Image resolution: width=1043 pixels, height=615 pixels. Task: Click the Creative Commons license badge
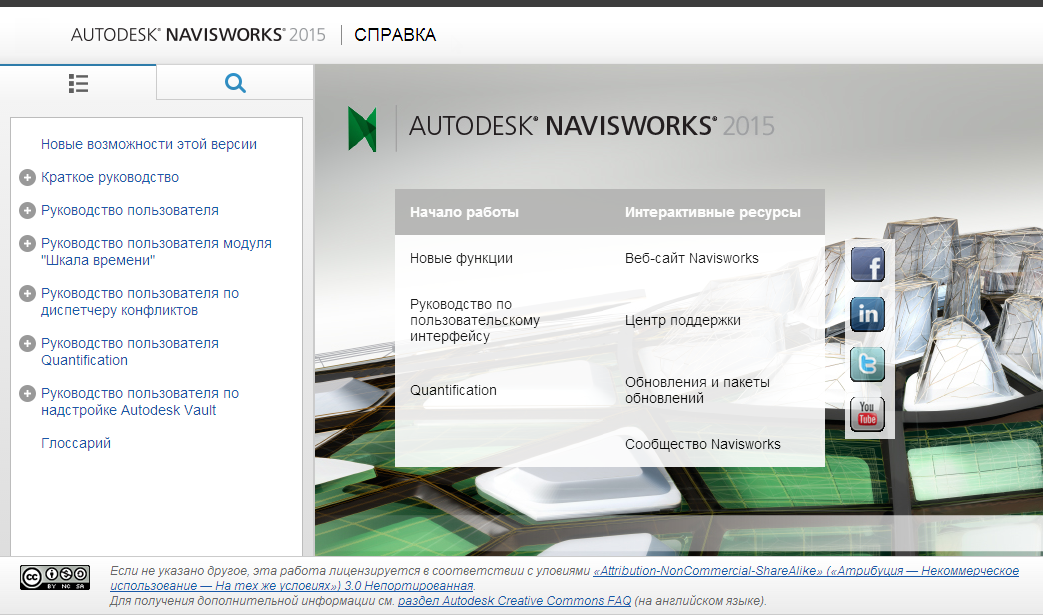click(x=55, y=578)
